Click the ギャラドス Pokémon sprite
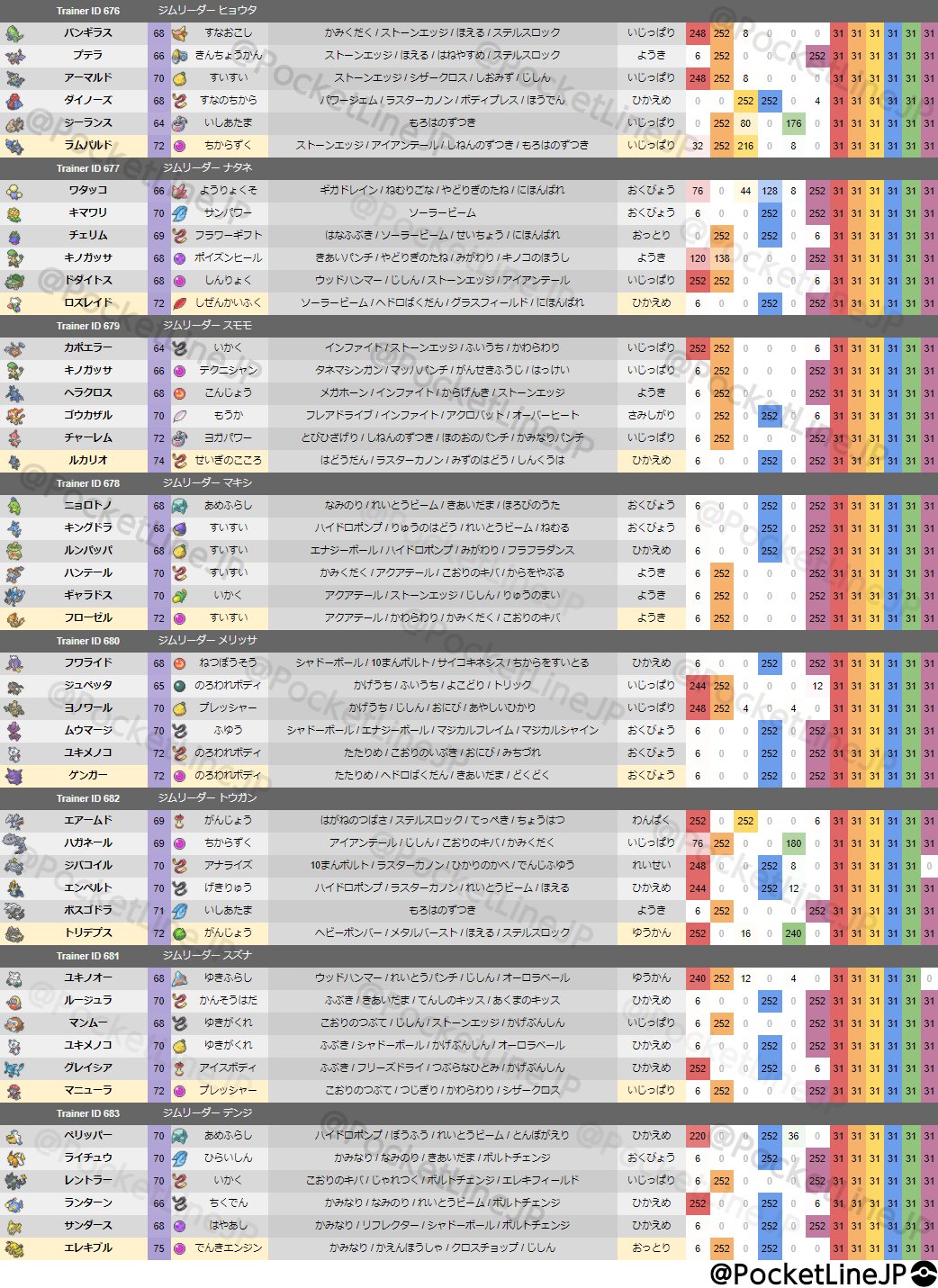The height and width of the screenshot is (1288, 938). click(x=14, y=596)
